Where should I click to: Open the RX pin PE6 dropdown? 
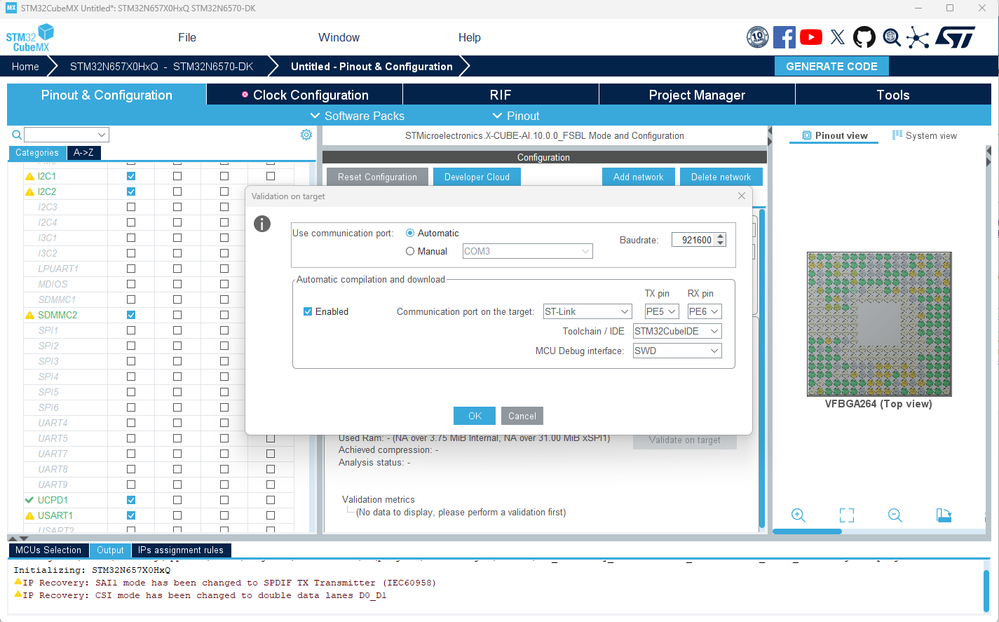tap(704, 312)
